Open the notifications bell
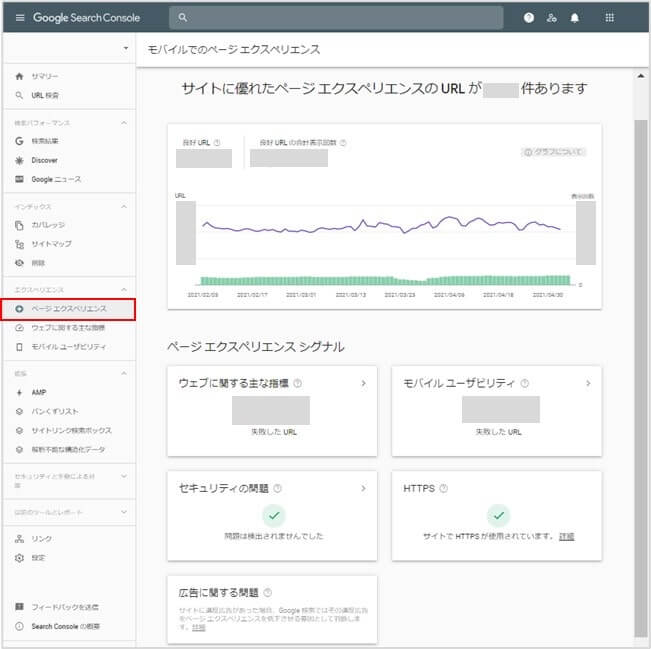651x649 pixels. (574, 18)
